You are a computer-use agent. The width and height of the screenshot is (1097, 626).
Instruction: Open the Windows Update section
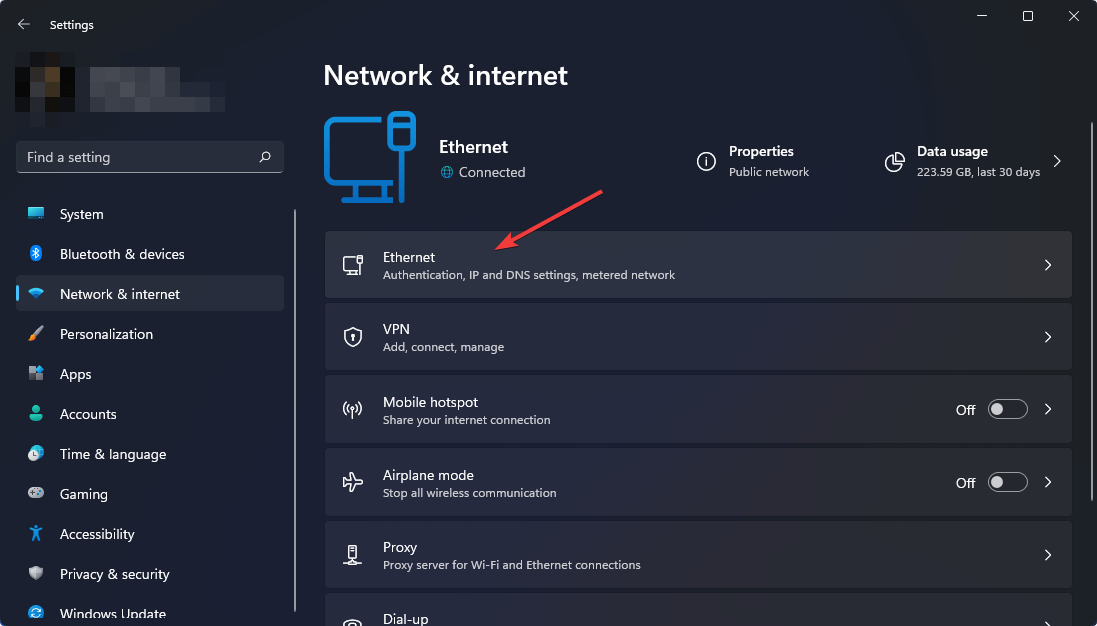113,613
